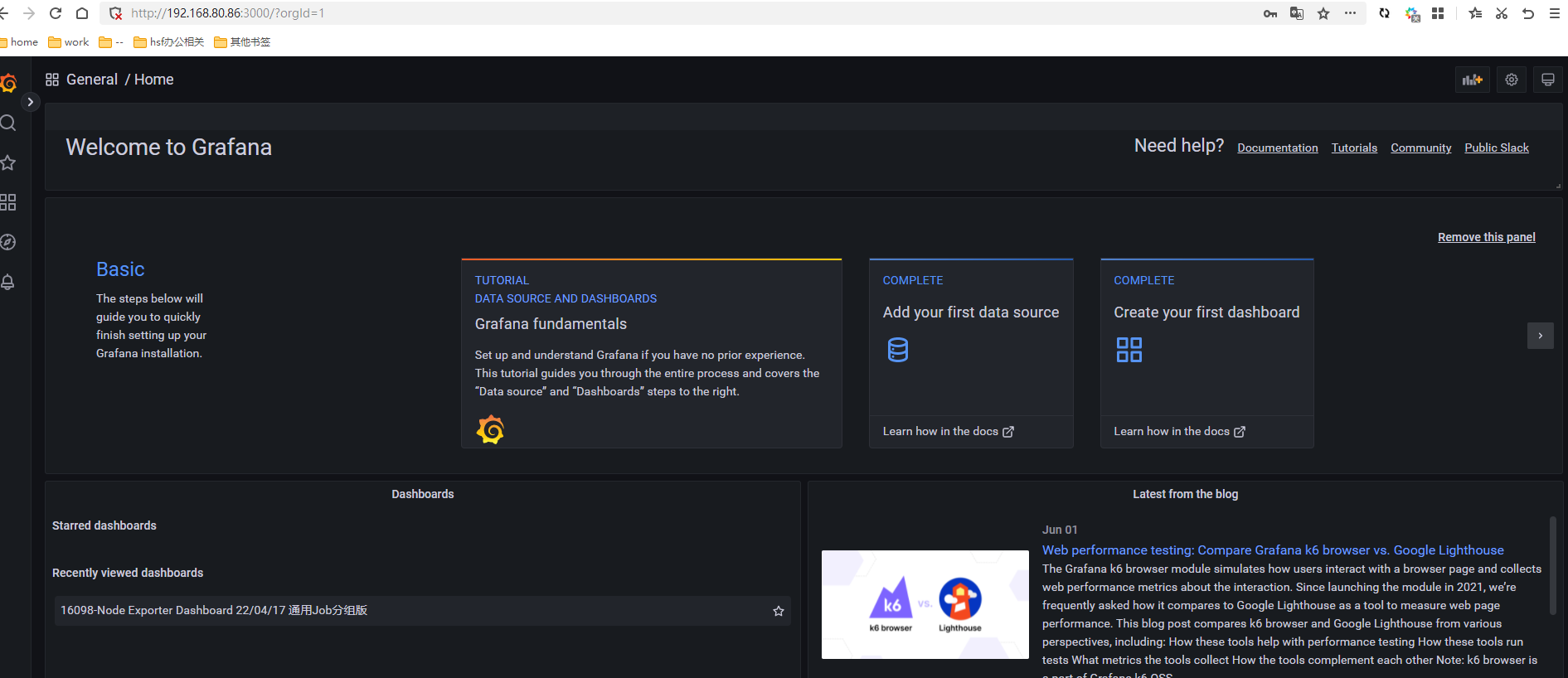1568x678 pixels.
Task: Open Dashboard settings gear icon
Action: click(x=1512, y=80)
